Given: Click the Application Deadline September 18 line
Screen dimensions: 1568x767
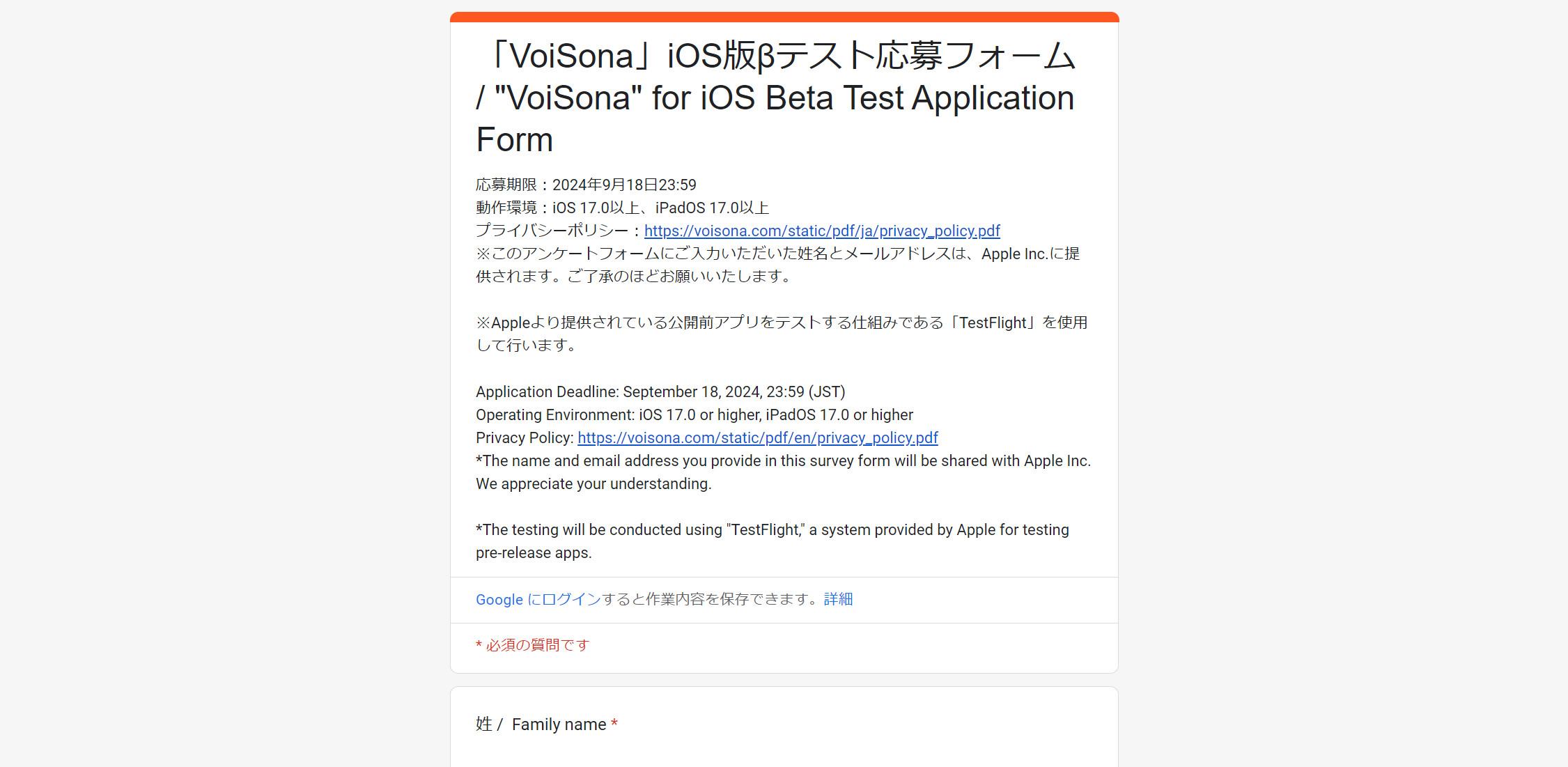Looking at the screenshot, I should click(x=660, y=392).
